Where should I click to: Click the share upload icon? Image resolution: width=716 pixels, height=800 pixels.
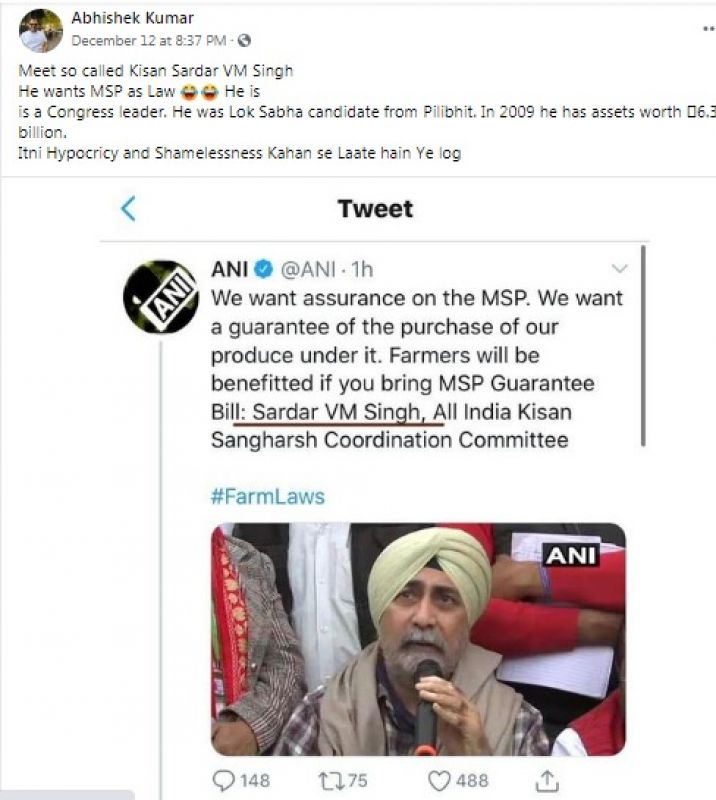(548, 780)
